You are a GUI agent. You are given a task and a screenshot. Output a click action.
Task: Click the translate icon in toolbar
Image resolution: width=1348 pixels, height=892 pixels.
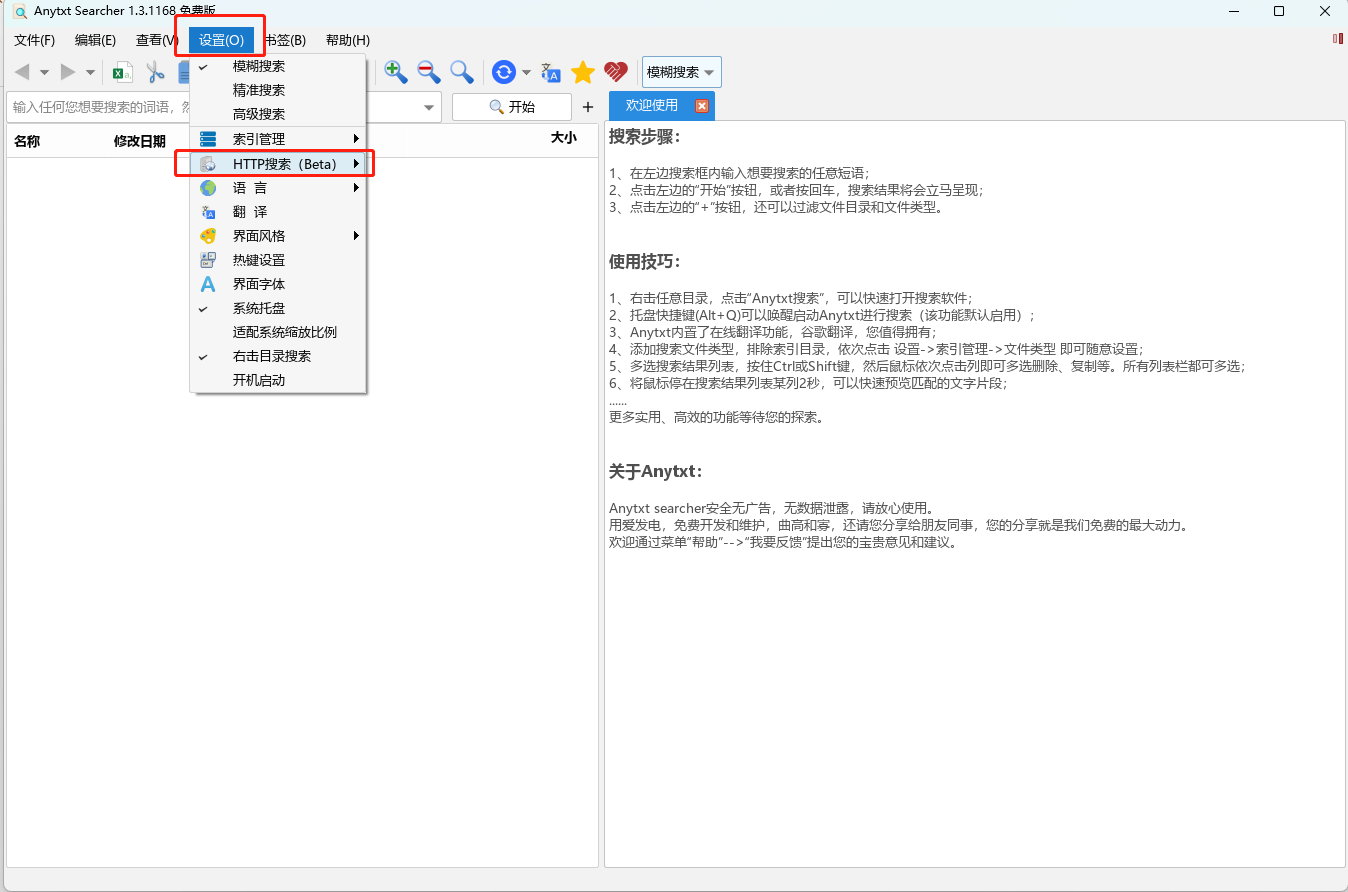[x=551, y=72]
